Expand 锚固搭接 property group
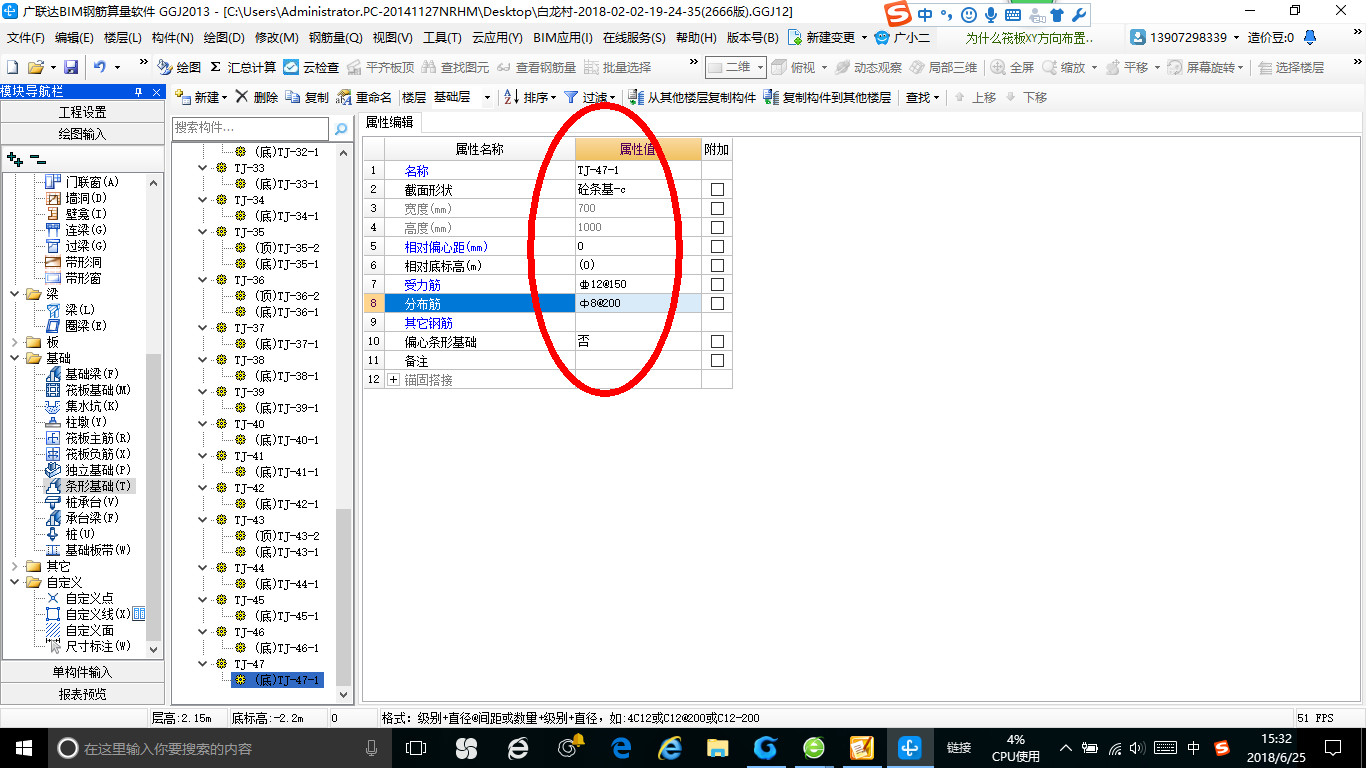 coord(393,380)
